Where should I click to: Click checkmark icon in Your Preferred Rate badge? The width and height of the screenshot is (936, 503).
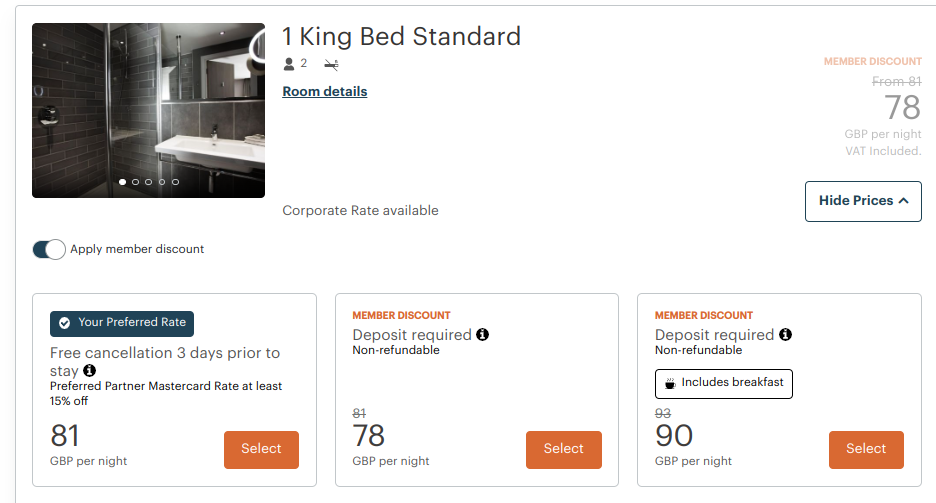point(64,323)
